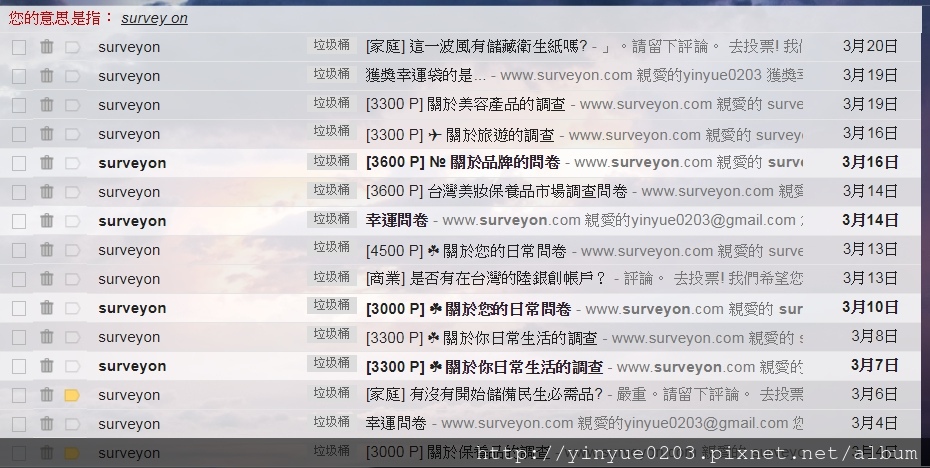Click 垃圾桶 label on 台灣美妝保養品 row
Image resolution: width=930 pixels, height=468 pixels.
pyautogui.click(x=332, y=190)
